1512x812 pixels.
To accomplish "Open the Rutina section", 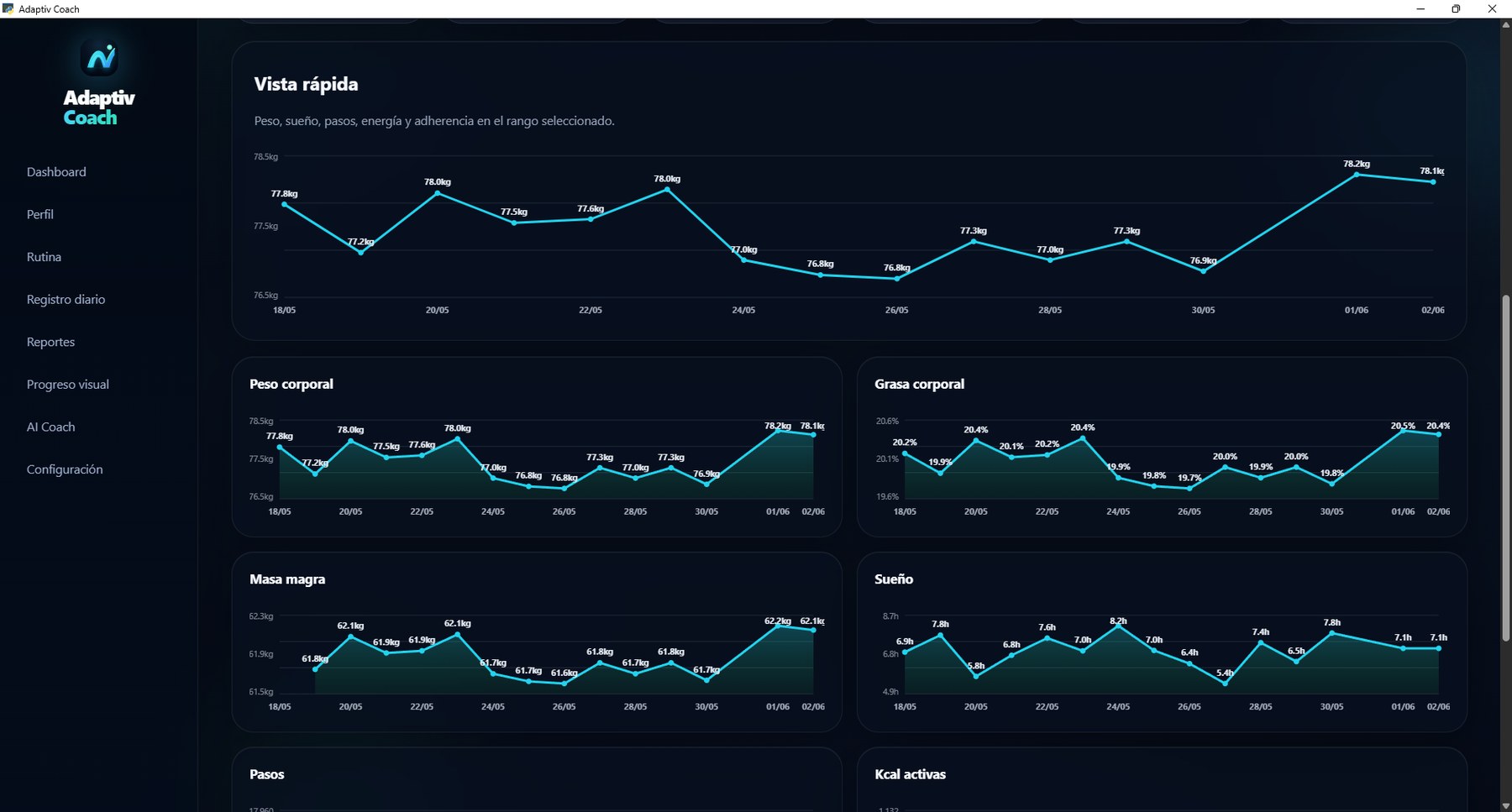I will click(x=44, y=257).
